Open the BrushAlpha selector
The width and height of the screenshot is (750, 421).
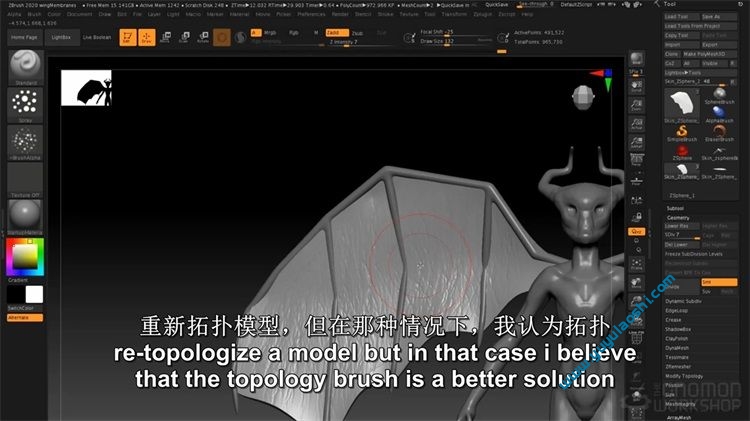(x=25, y=142)
